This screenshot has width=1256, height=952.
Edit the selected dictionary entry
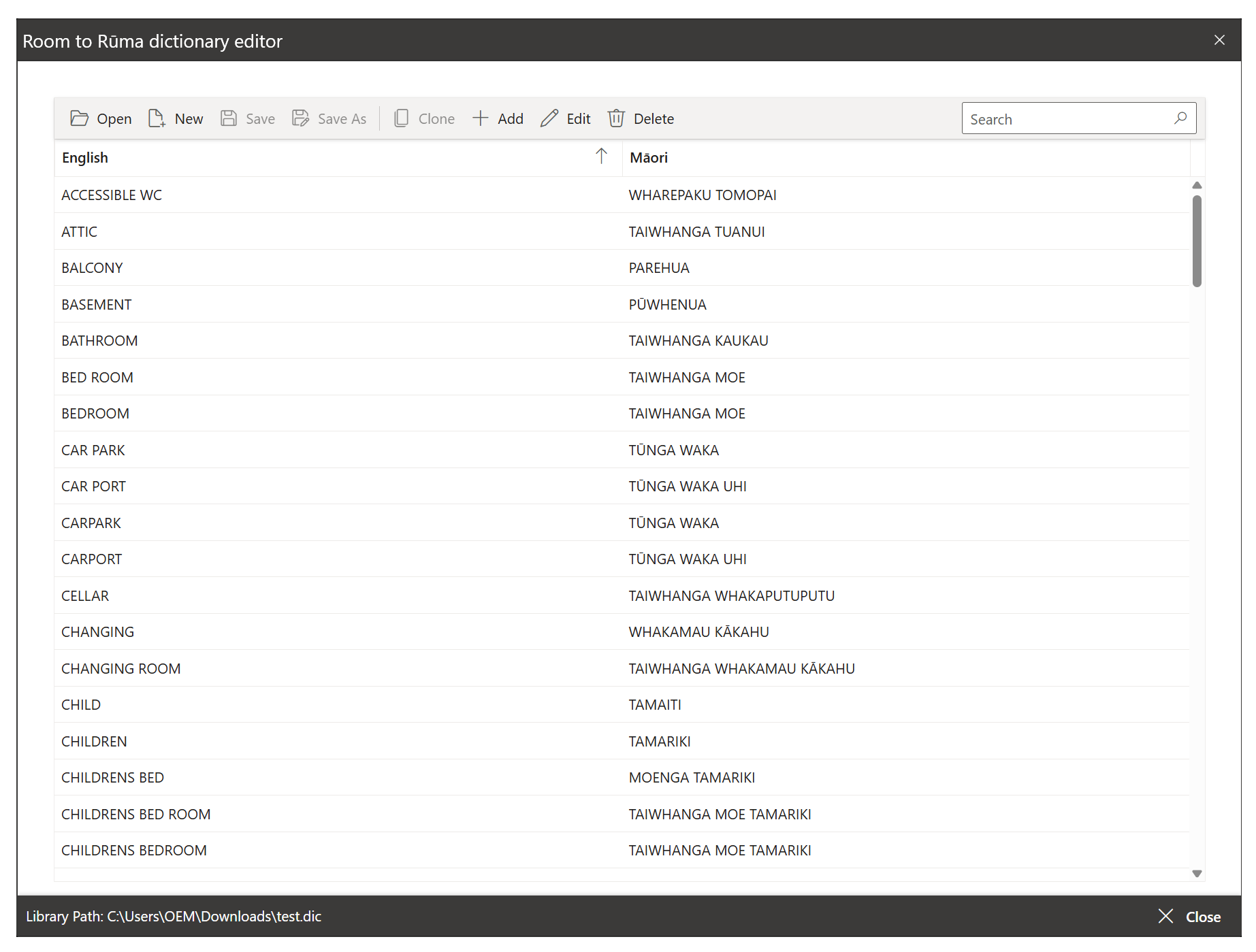(565, 118)
